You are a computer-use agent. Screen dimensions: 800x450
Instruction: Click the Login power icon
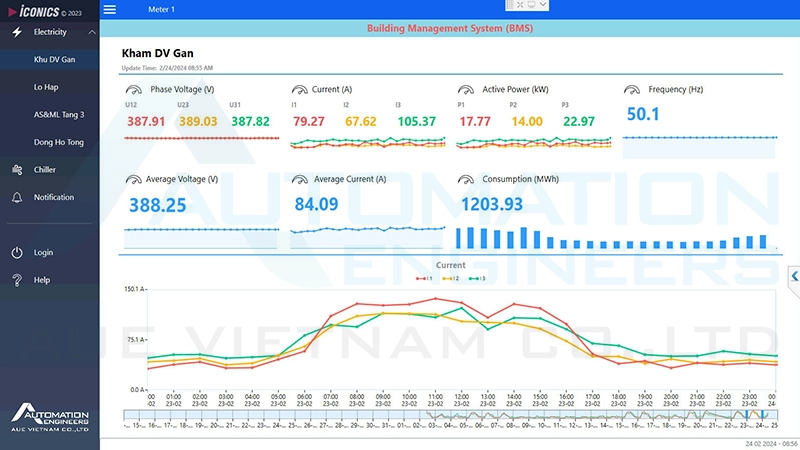pos(17,253)
